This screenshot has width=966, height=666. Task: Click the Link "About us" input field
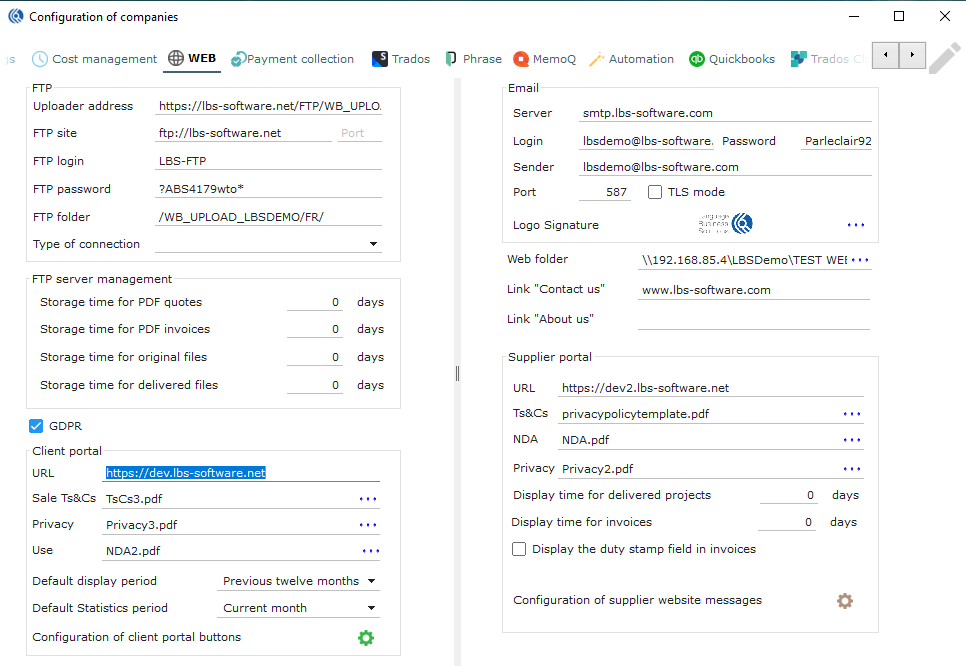pos(753,319)
